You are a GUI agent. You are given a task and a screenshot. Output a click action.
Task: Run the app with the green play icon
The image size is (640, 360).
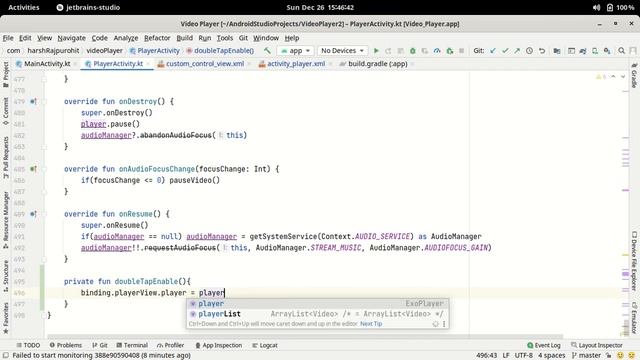tap(376, 51)
